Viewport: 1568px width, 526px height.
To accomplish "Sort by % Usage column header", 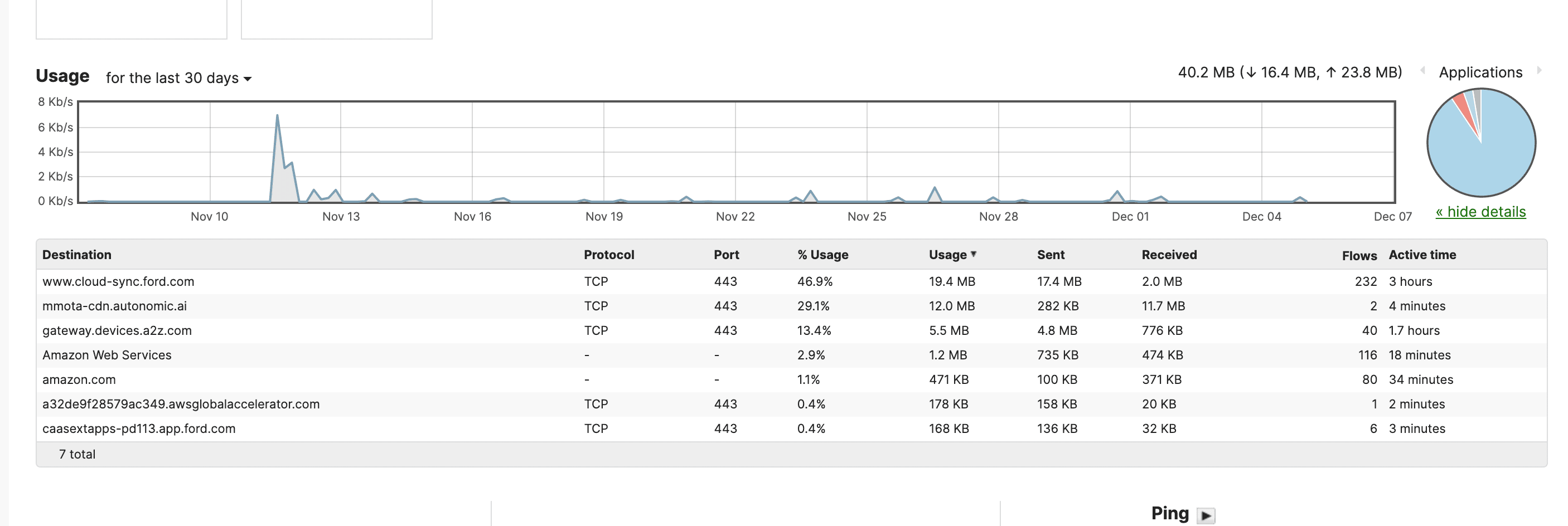I will click(822, 255).
